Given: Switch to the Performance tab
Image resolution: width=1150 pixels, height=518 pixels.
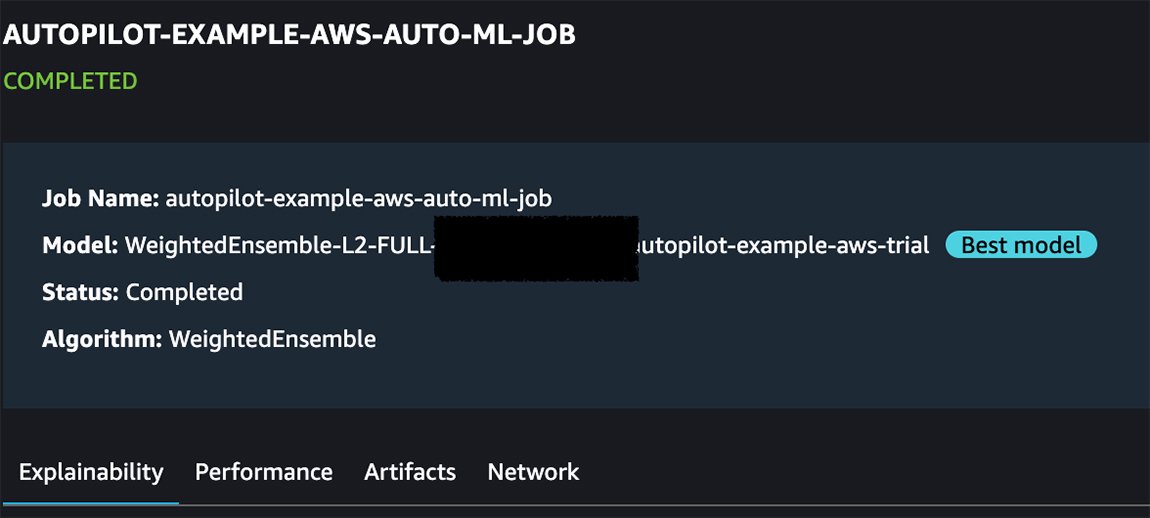Looking at the screenshot, I should coord(263,472).
